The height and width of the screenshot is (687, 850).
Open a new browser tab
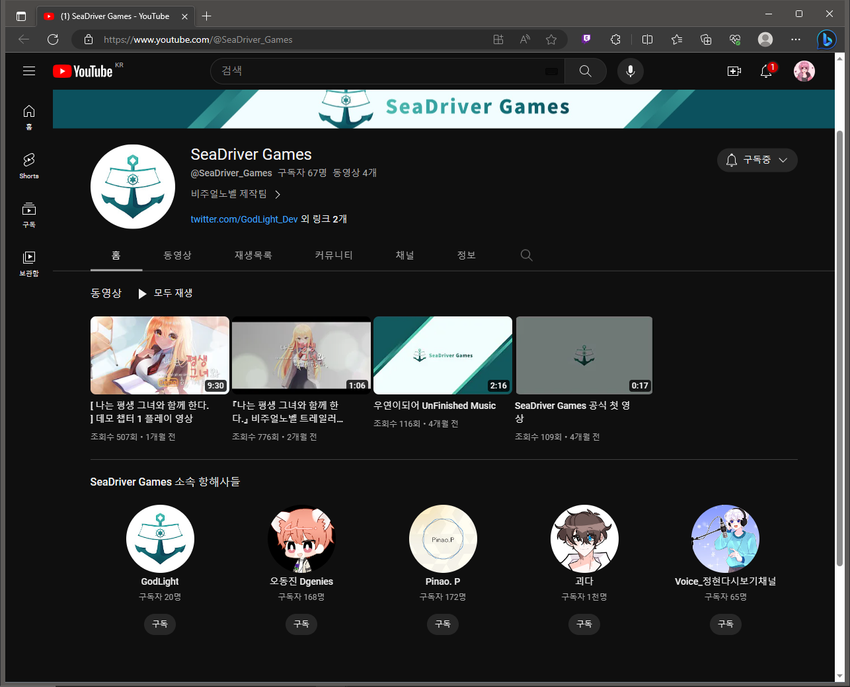(207, 16)
